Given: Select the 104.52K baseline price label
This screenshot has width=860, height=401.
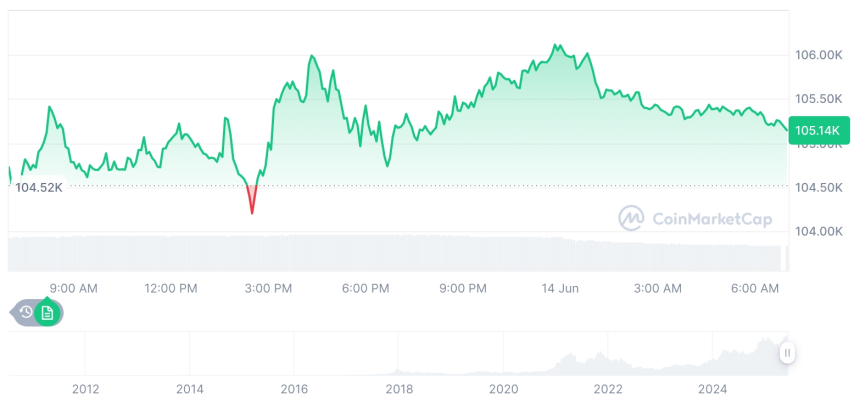Looking at the screenshot, I should [39, 187].
